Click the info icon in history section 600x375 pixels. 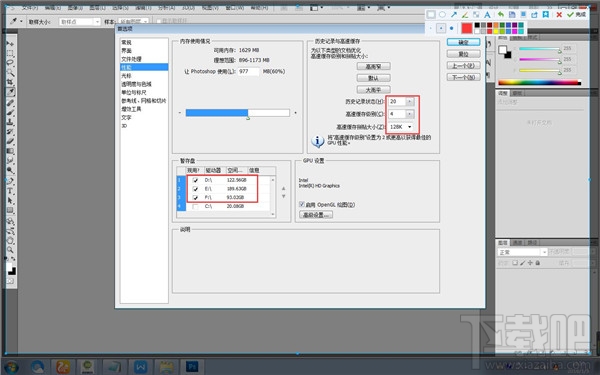(x=318, y=141)
